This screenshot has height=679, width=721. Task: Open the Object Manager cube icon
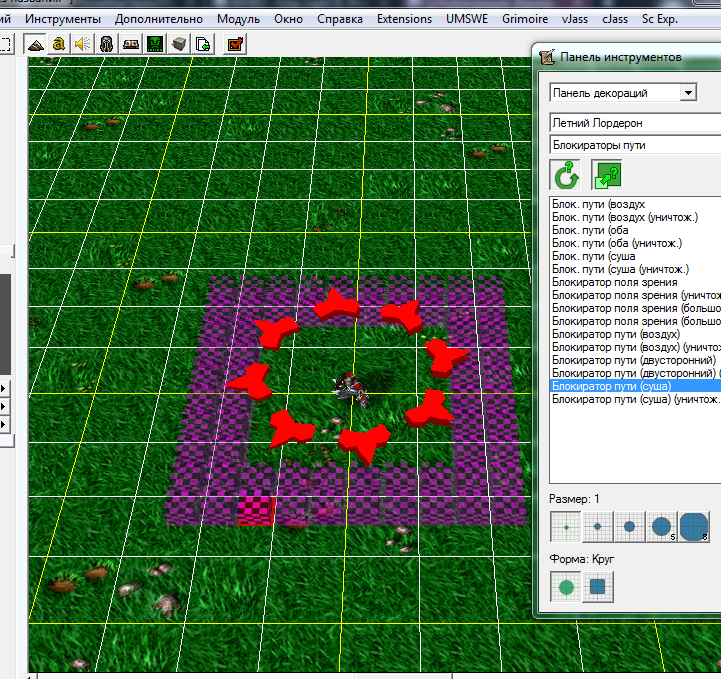[x=179, y=43]
